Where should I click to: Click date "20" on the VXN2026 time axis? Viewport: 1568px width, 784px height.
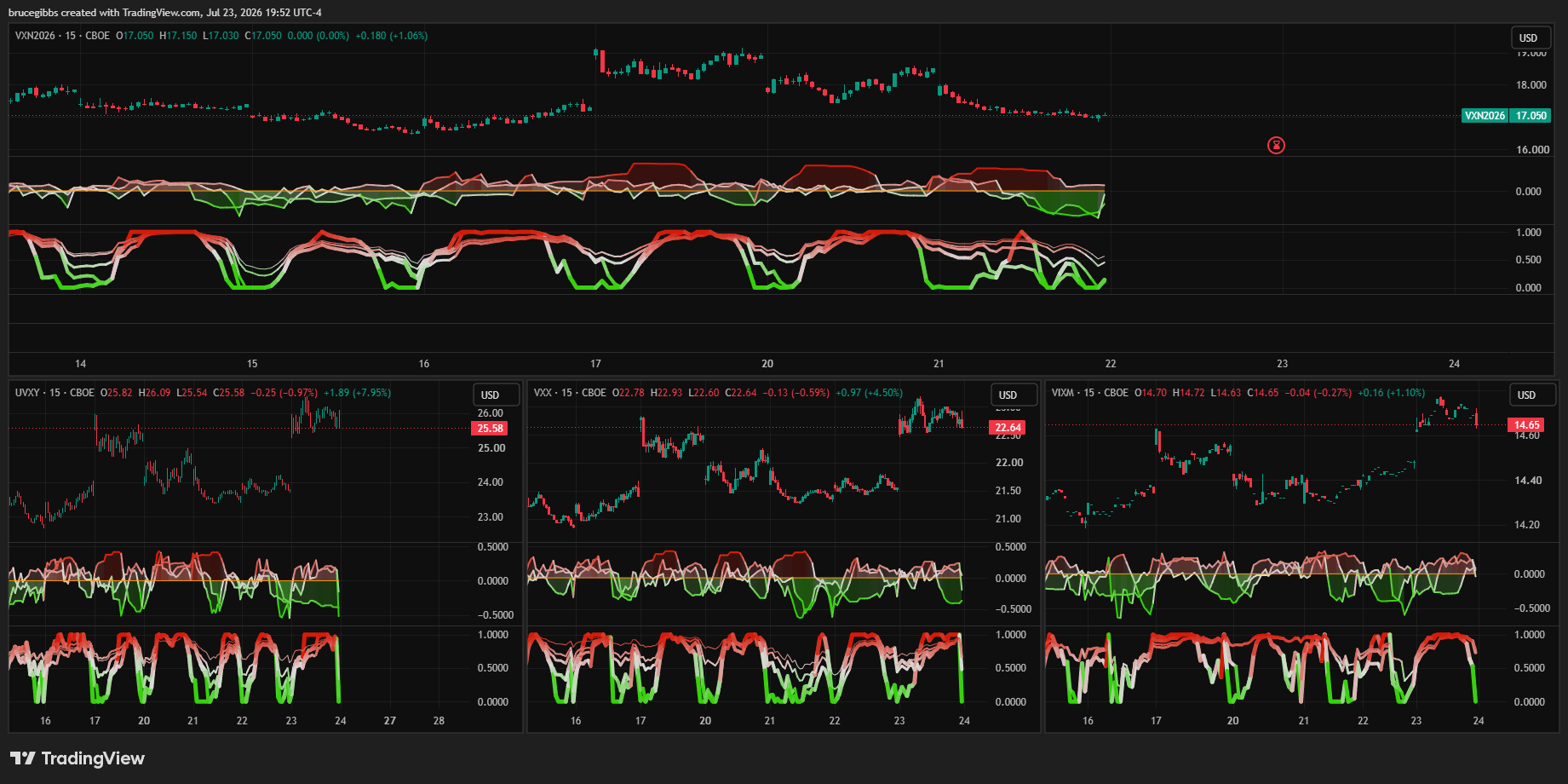click(767, 364)
